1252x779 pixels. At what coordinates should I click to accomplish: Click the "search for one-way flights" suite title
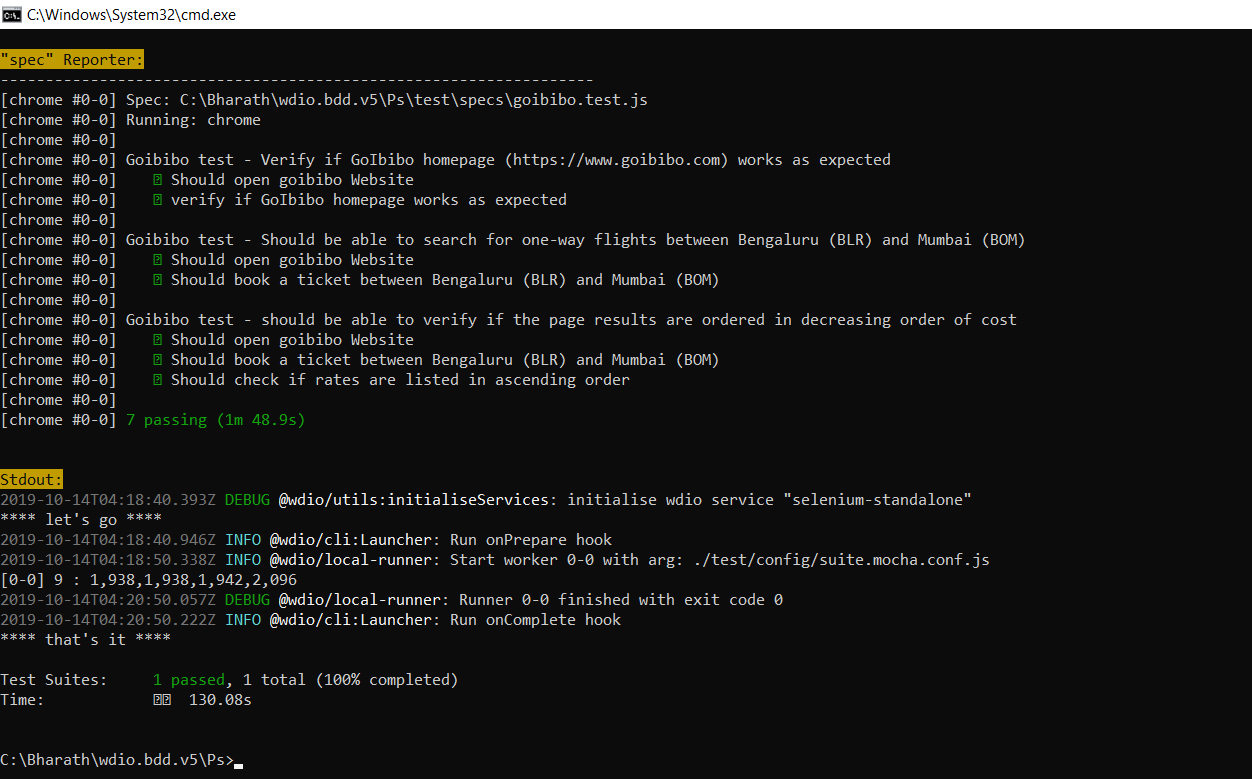click(x=575, y=240)
